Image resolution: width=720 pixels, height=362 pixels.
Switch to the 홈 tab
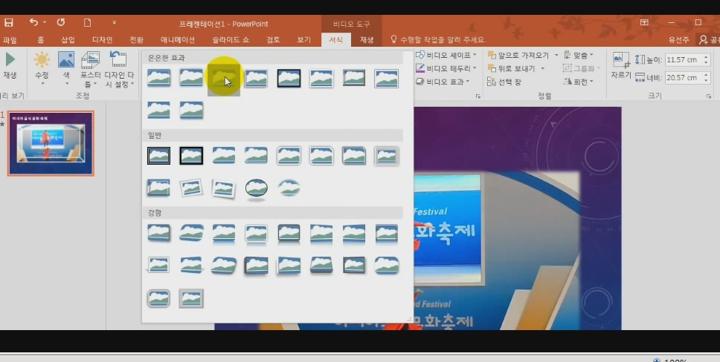point(41,40)
